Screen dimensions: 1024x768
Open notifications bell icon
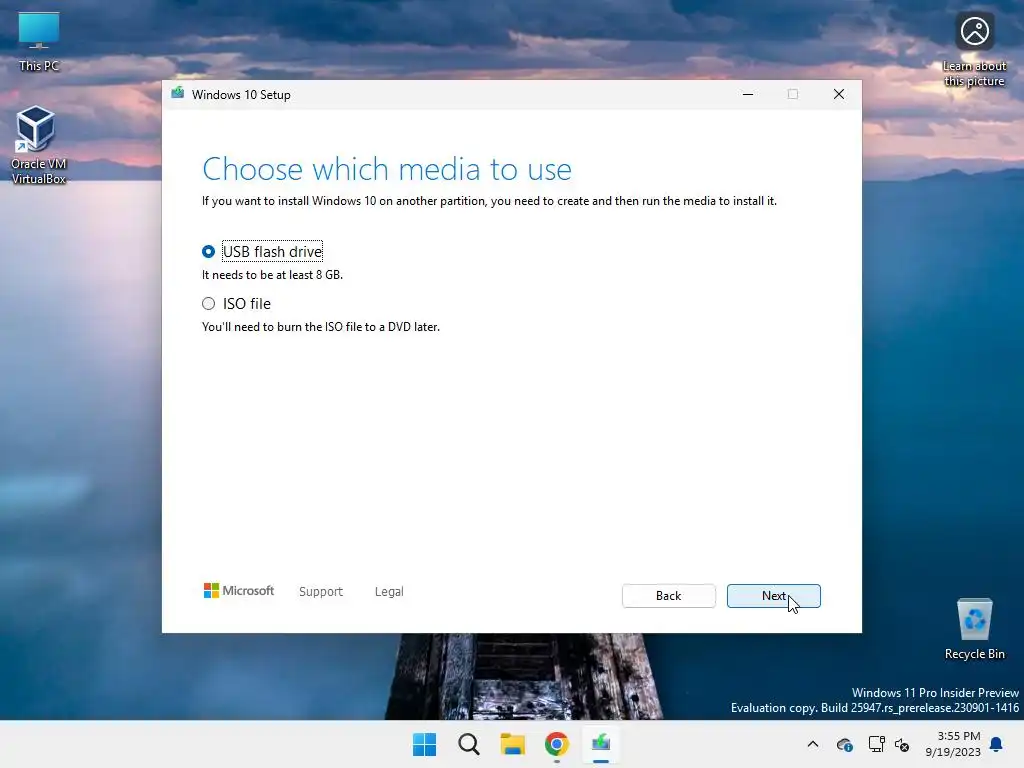[x=997, y=744]
